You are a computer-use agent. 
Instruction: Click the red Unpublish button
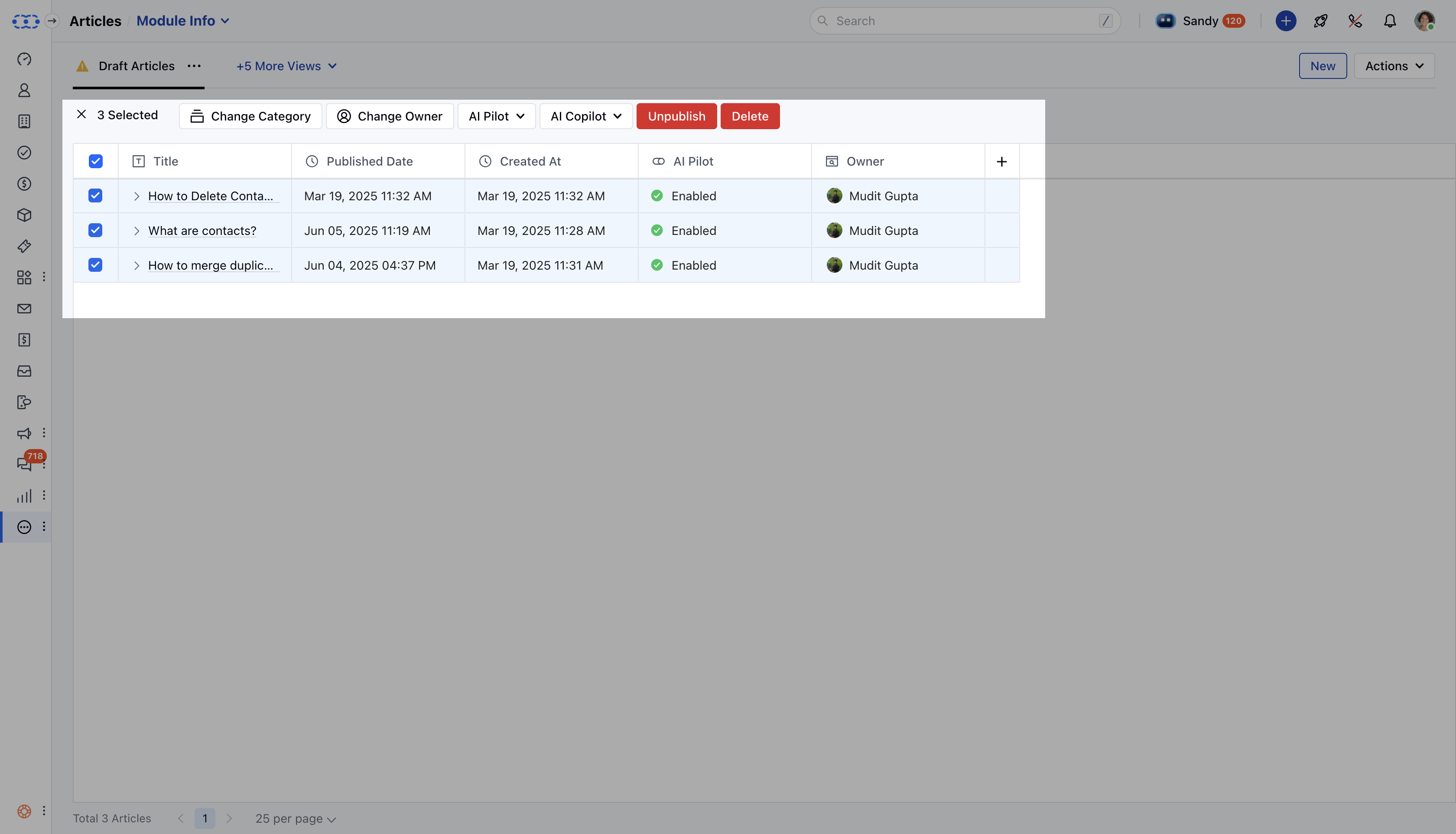pos(676,116)
